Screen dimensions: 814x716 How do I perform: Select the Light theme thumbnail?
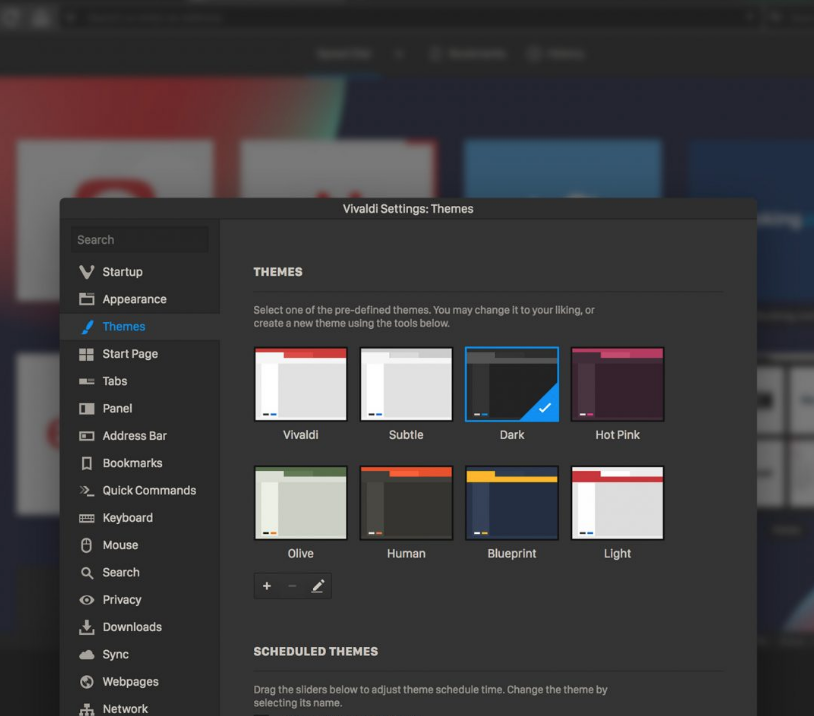(617, 503)
